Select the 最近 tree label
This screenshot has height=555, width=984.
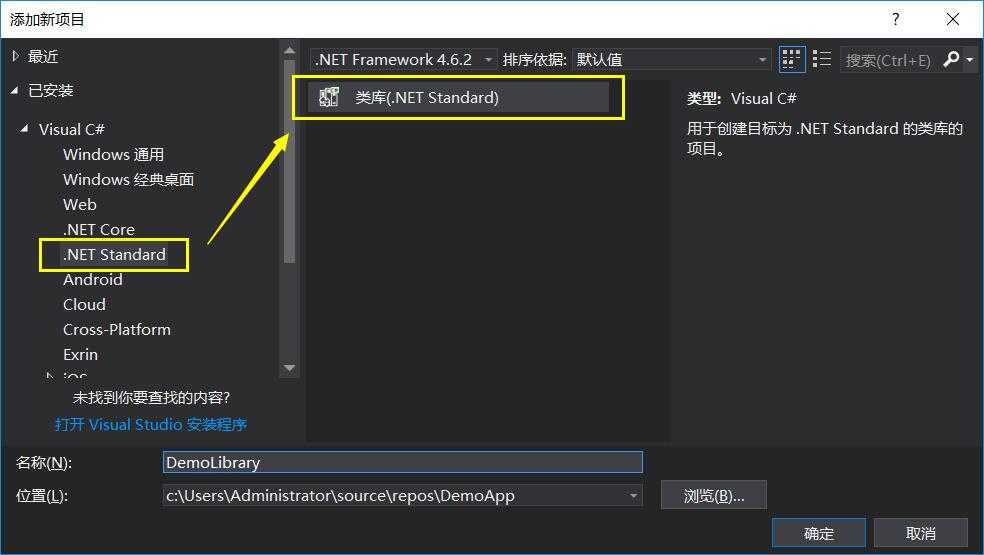(43, 57)
